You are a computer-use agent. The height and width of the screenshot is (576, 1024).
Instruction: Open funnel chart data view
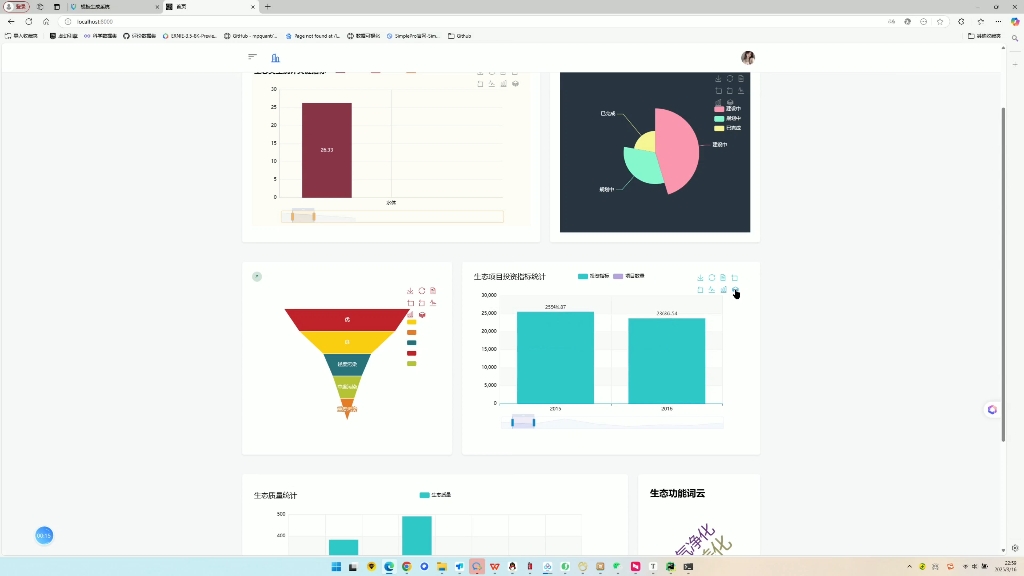pyautogui.click(x=433, y=291)
